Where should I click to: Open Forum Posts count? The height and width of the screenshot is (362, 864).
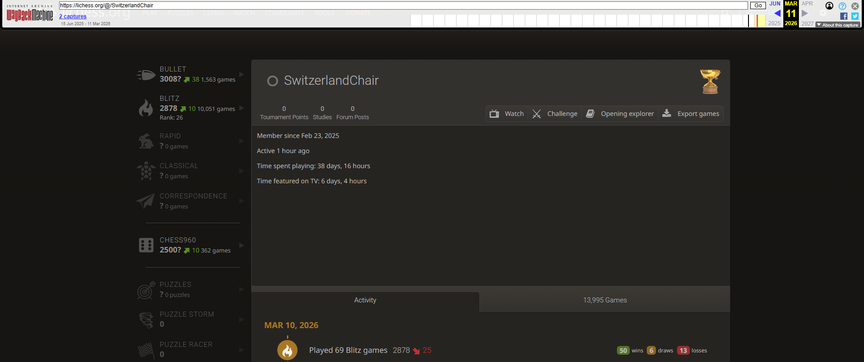click(353, 113)
